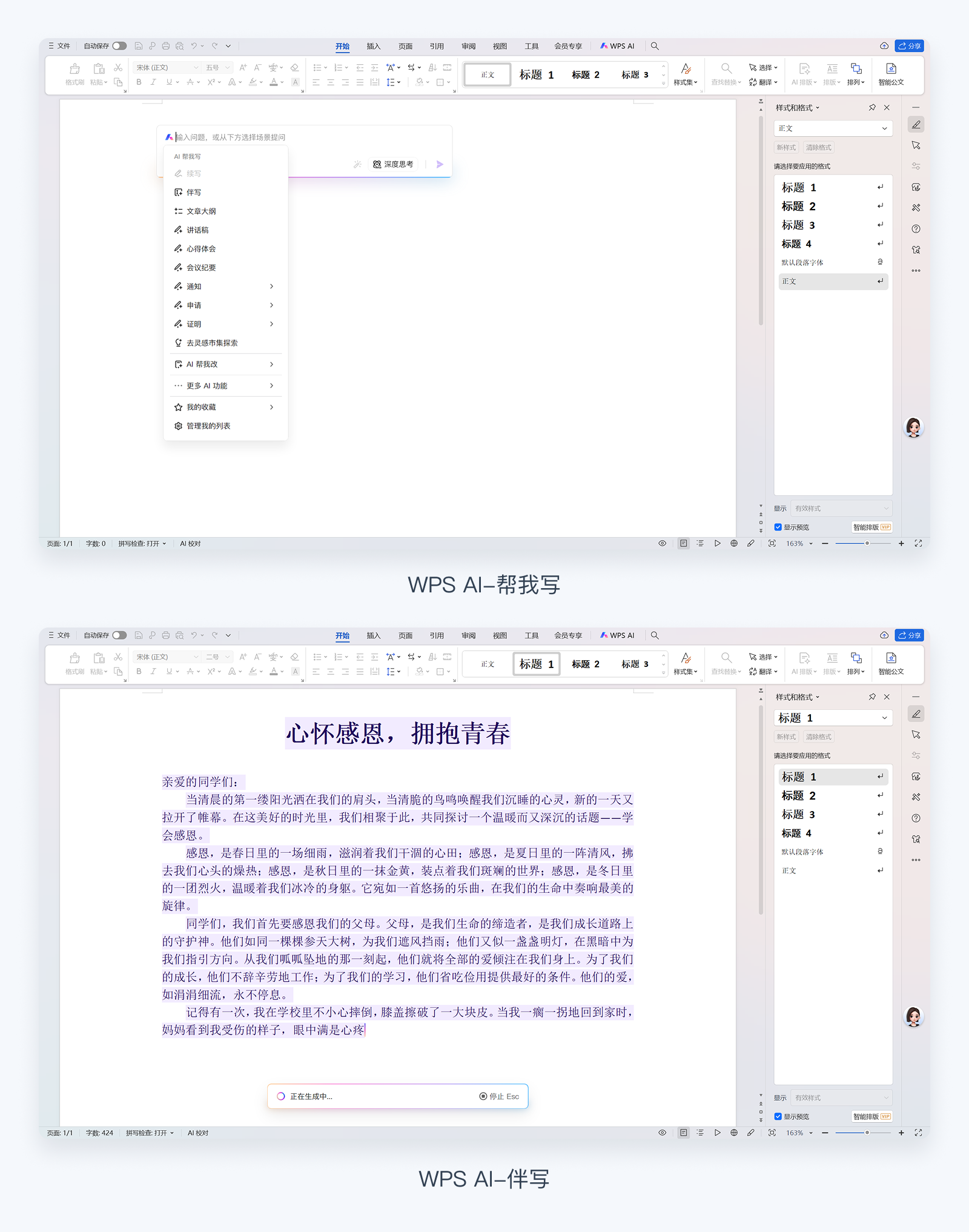Open the 宋体 font family dropdown
969x1232 pixels.
pos(164,67)
